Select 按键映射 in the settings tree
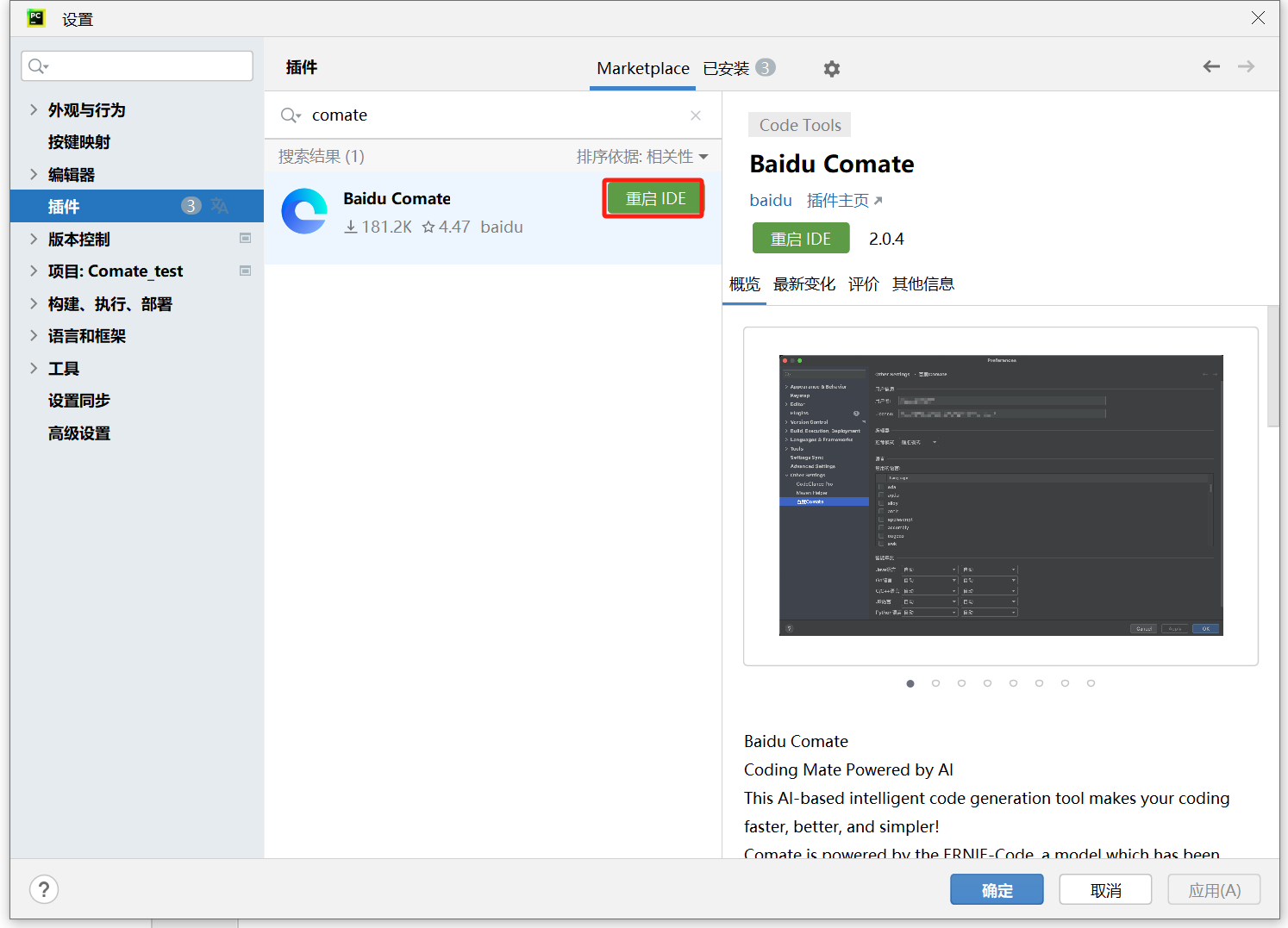Viewport: 1288px width, 928px height. [79, 142]
